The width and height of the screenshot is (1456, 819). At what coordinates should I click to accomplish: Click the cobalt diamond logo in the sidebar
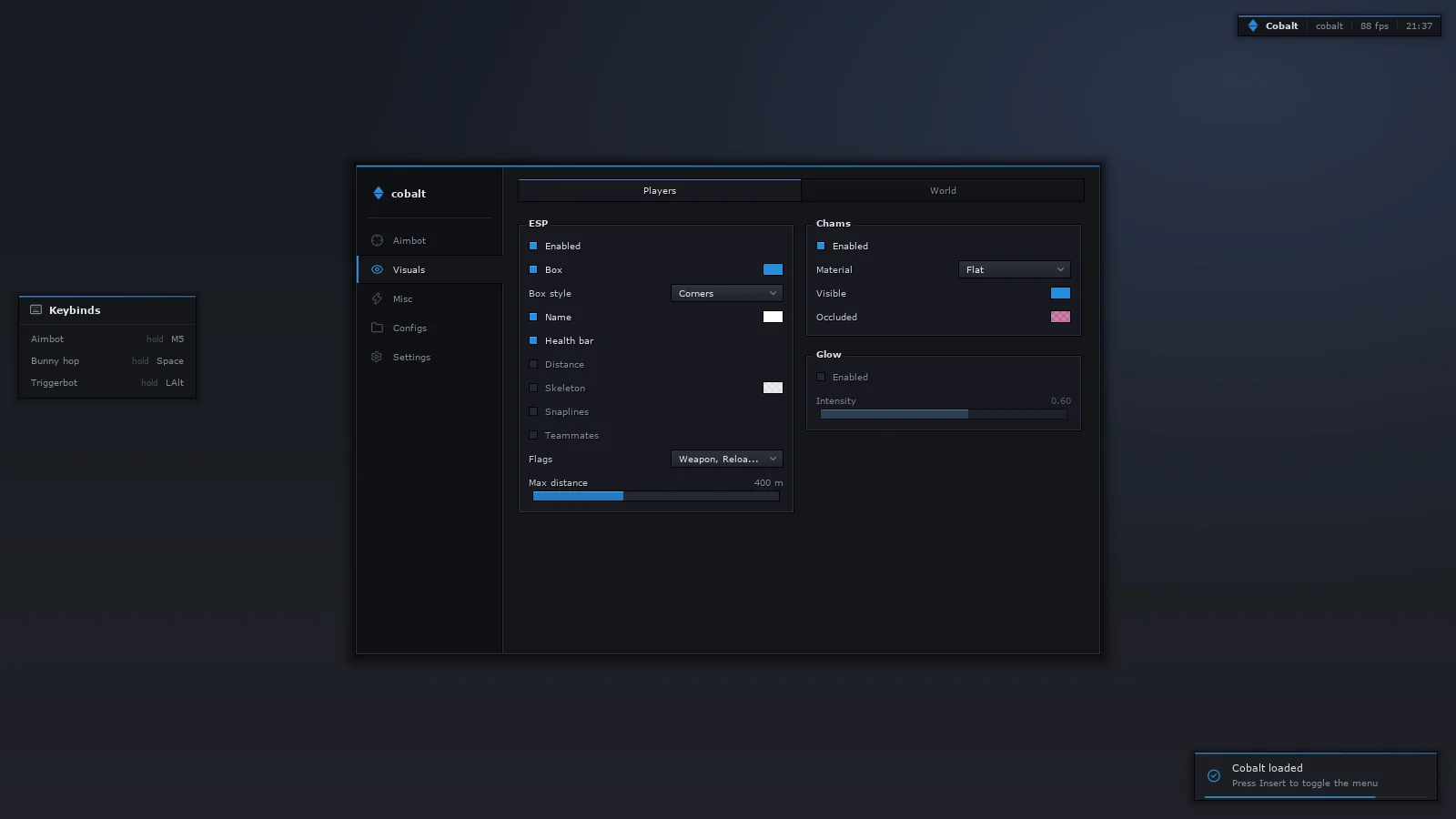pos(379,193)
